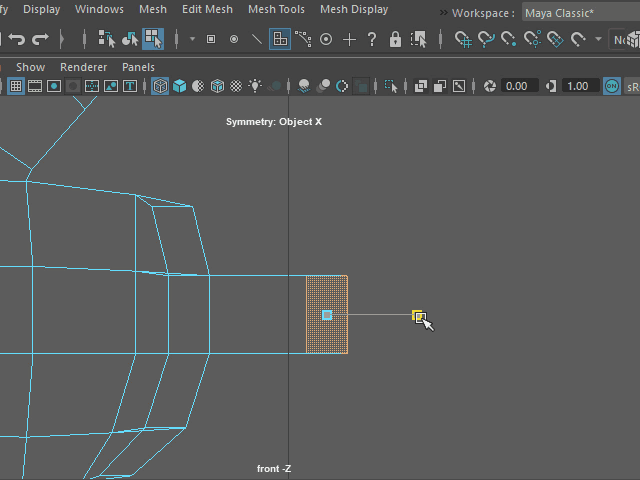Screen dimensions: 640x480
Task: Open the Show viewport menu
Action: click(x=30, y=67)
